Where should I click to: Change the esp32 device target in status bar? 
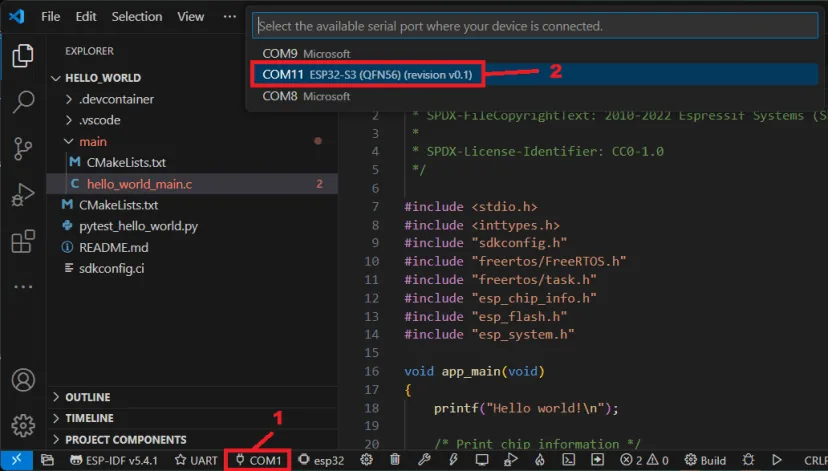pos(321,460)
